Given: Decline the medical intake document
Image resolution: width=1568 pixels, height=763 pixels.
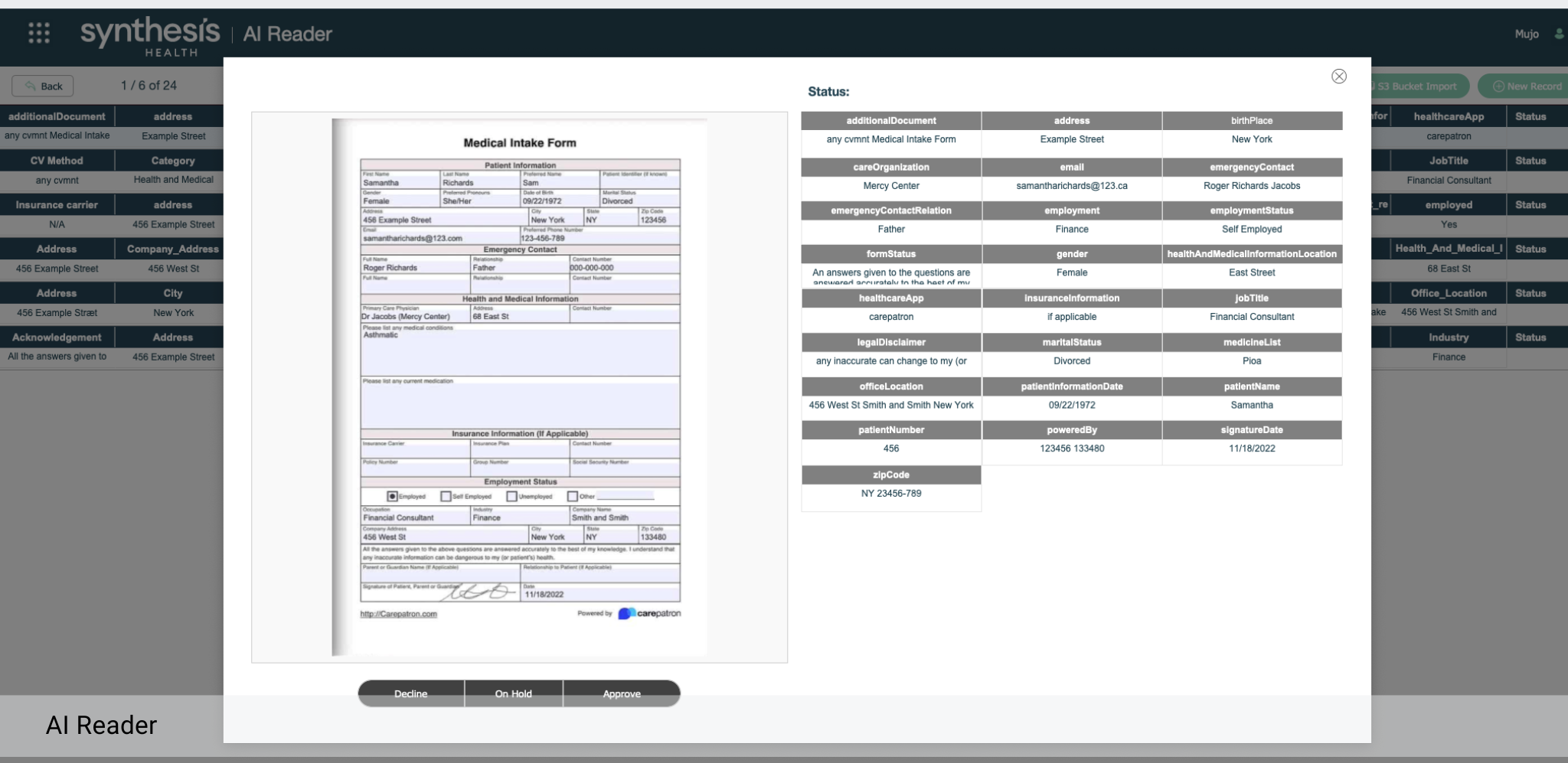Looking at the screenshot, I should 410,693.
